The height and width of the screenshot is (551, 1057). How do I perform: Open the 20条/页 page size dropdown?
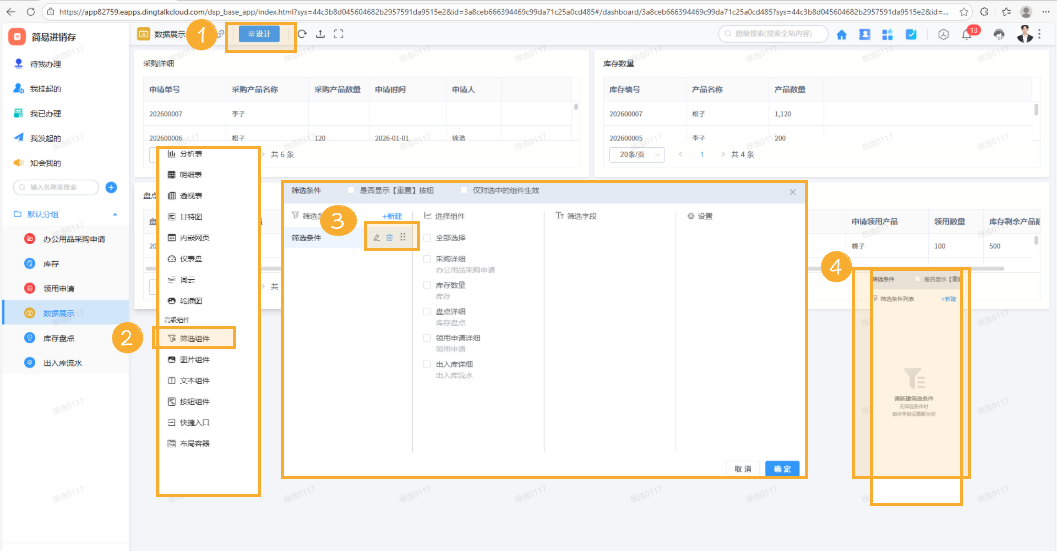[x=636, y=154]
